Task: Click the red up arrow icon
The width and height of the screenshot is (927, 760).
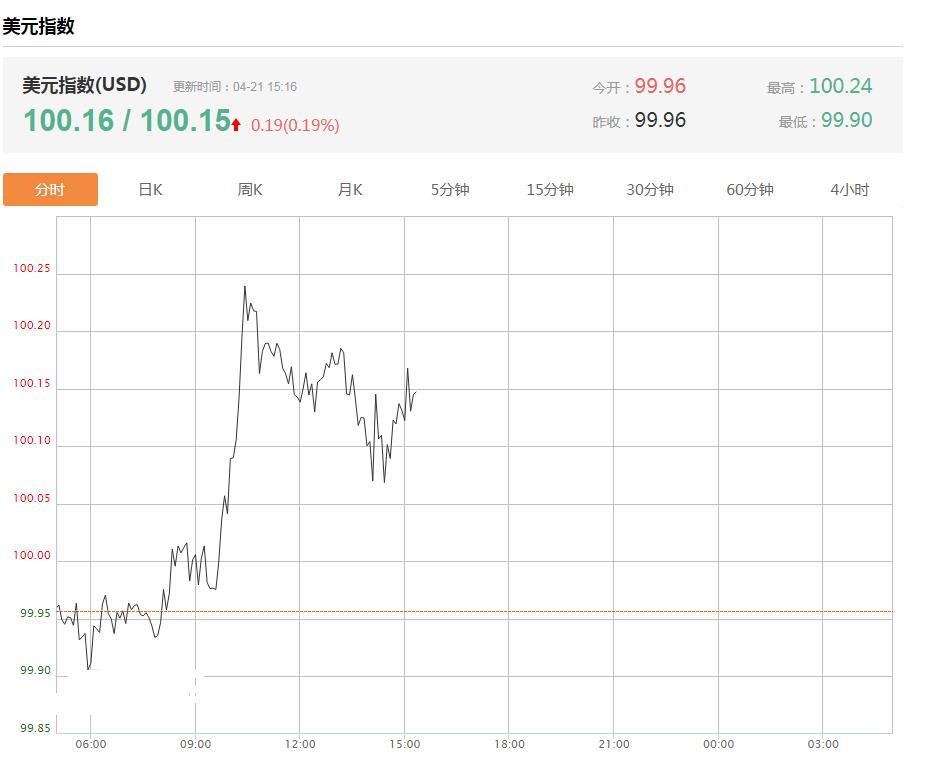Action: pos(236,125)
